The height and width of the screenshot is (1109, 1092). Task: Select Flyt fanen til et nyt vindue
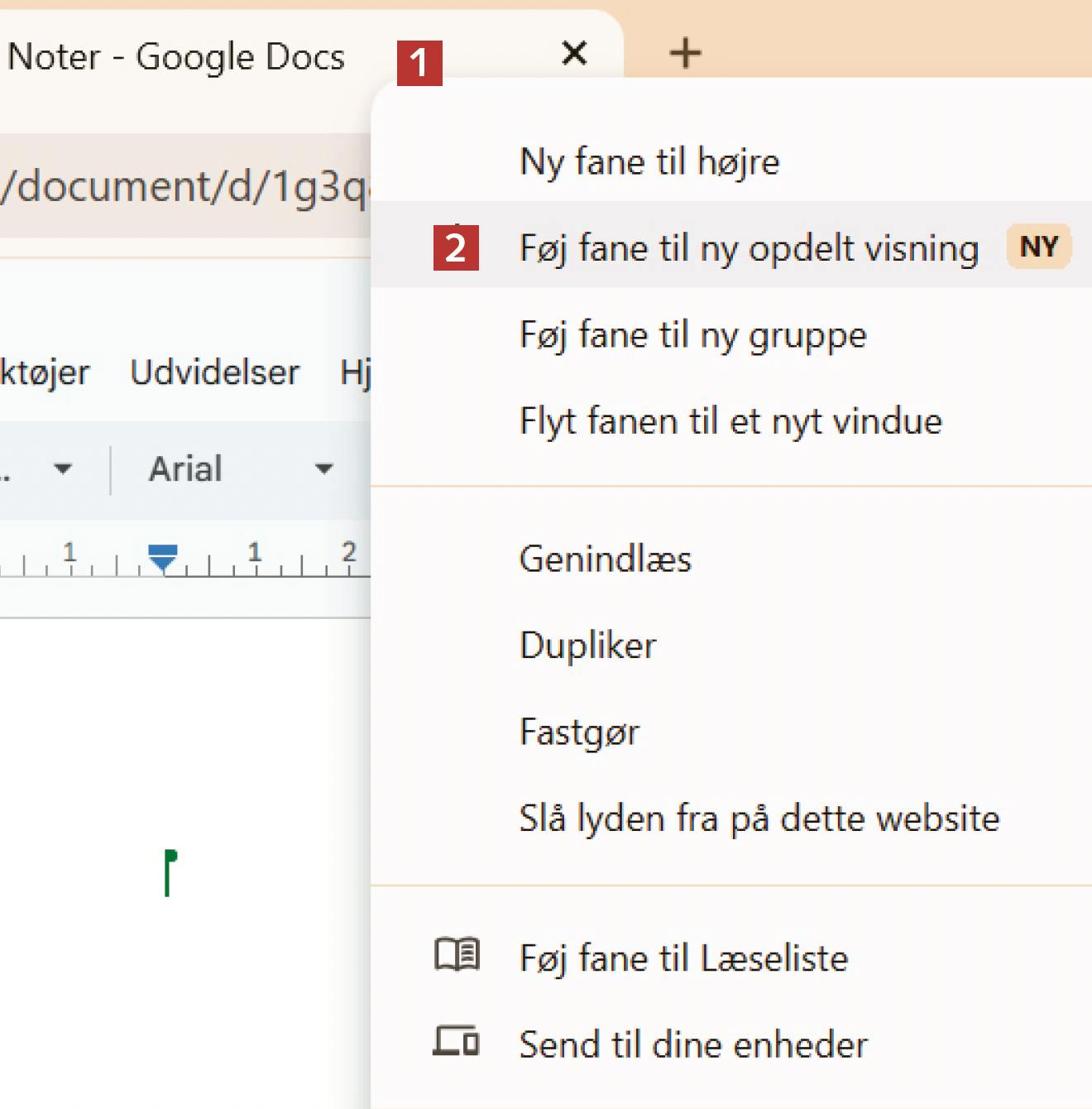coord(730,421)
